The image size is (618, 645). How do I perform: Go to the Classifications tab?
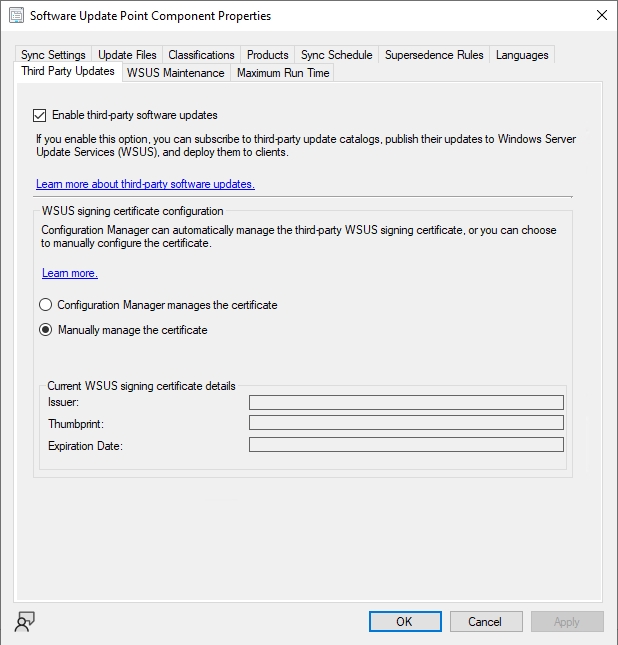[201, 55]
